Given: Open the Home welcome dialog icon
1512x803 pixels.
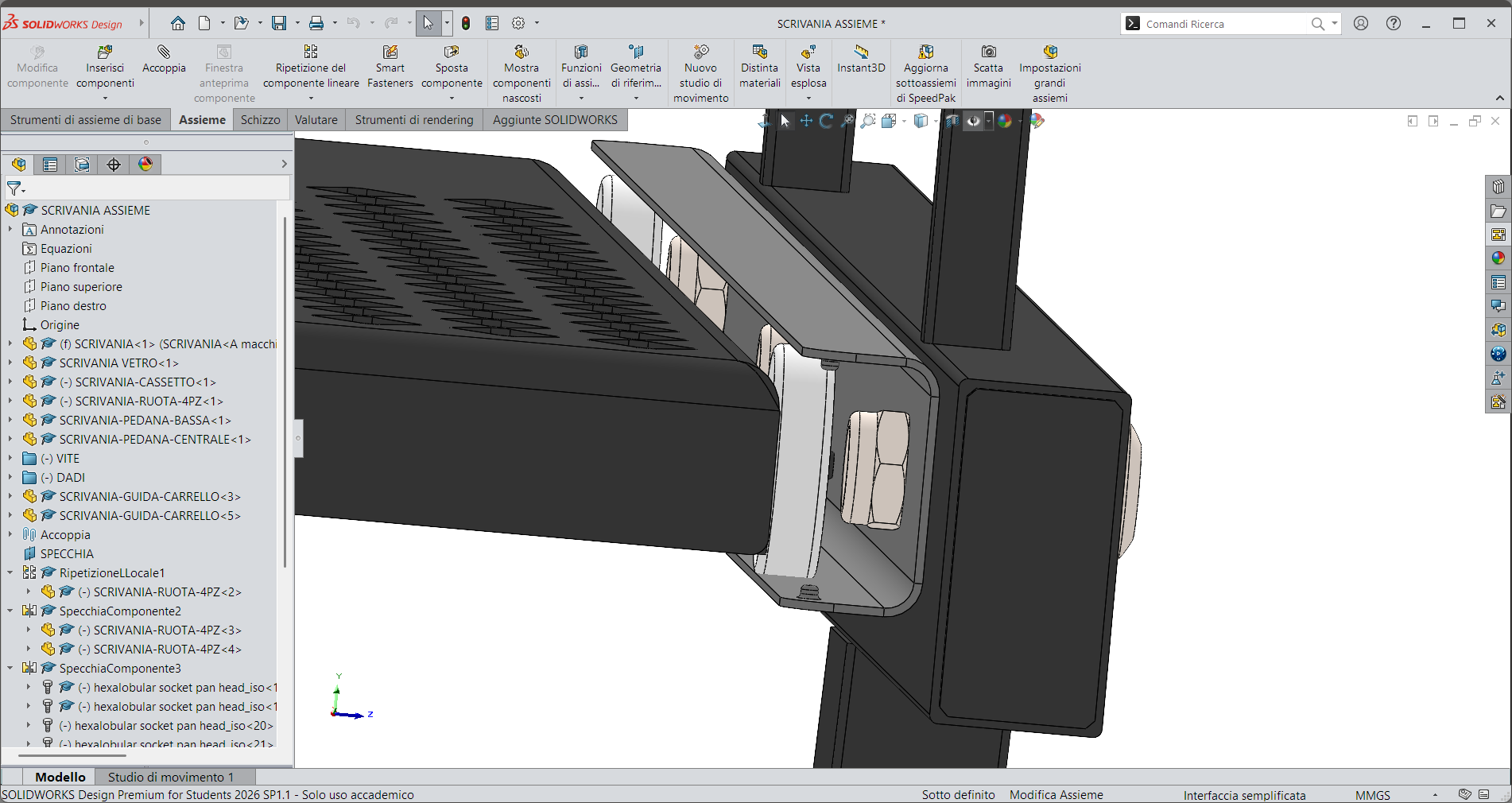Looking at the screenshot, I should click(x=178, y=23).
